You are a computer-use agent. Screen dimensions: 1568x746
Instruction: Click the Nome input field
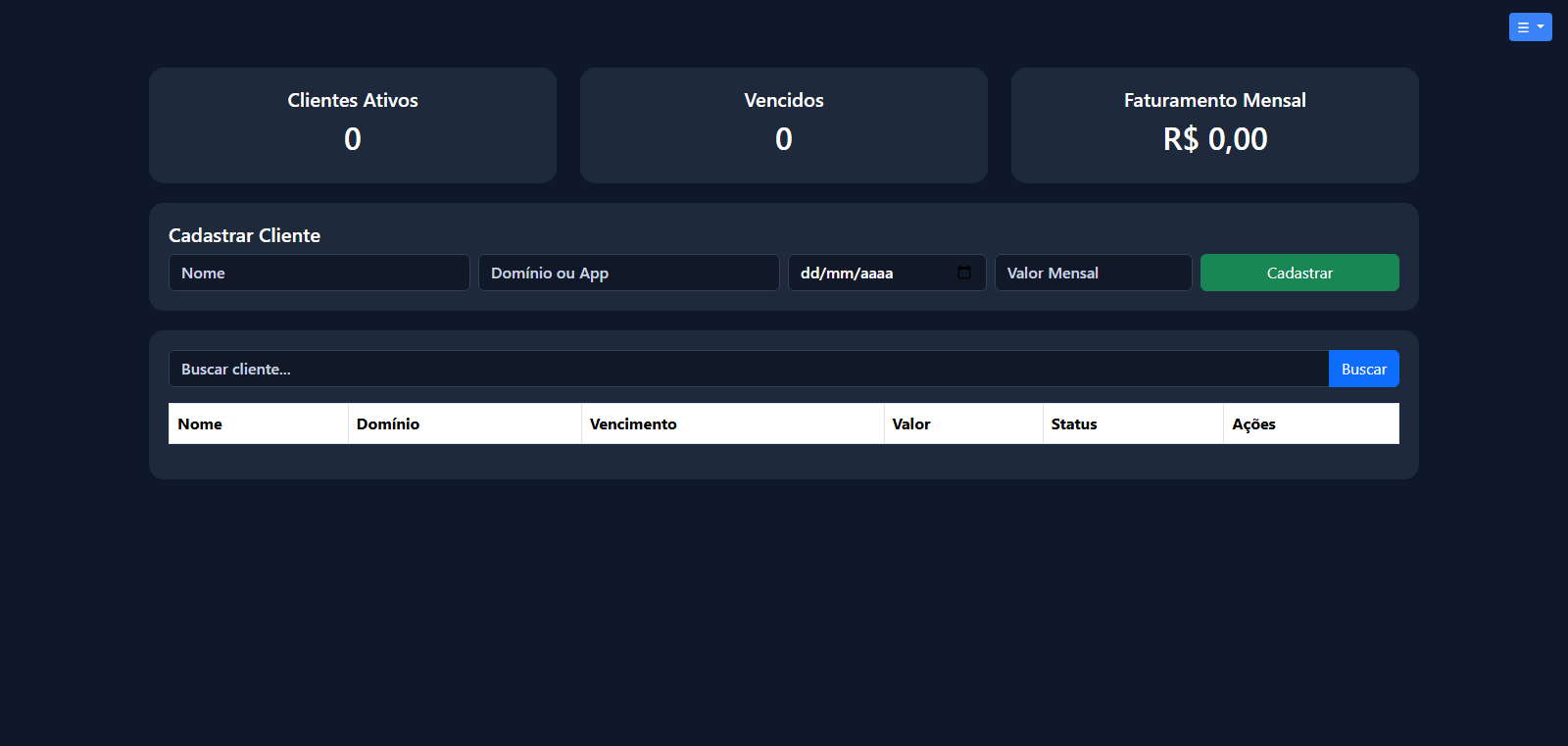318,273
